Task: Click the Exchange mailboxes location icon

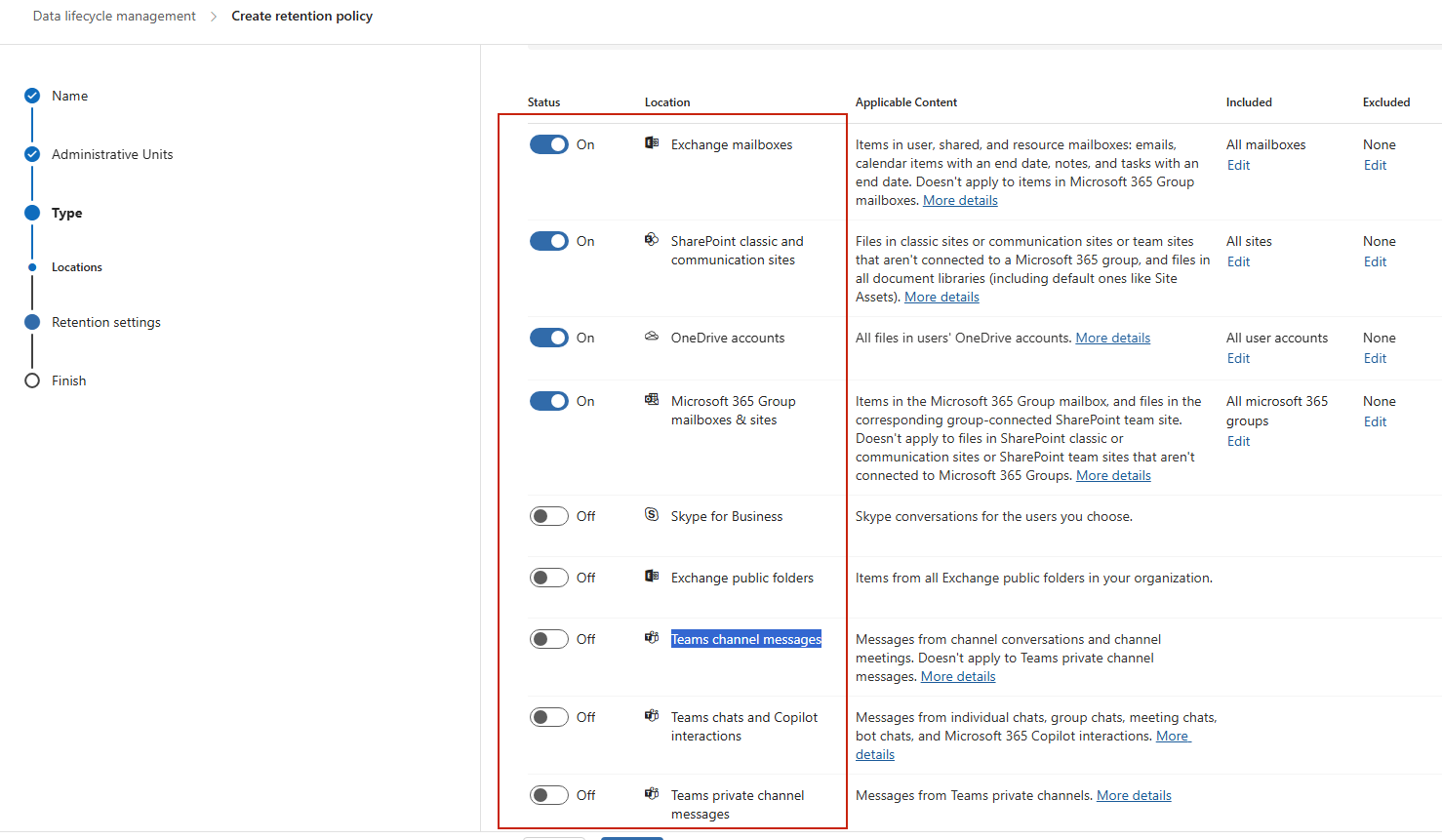Action: 651,143
